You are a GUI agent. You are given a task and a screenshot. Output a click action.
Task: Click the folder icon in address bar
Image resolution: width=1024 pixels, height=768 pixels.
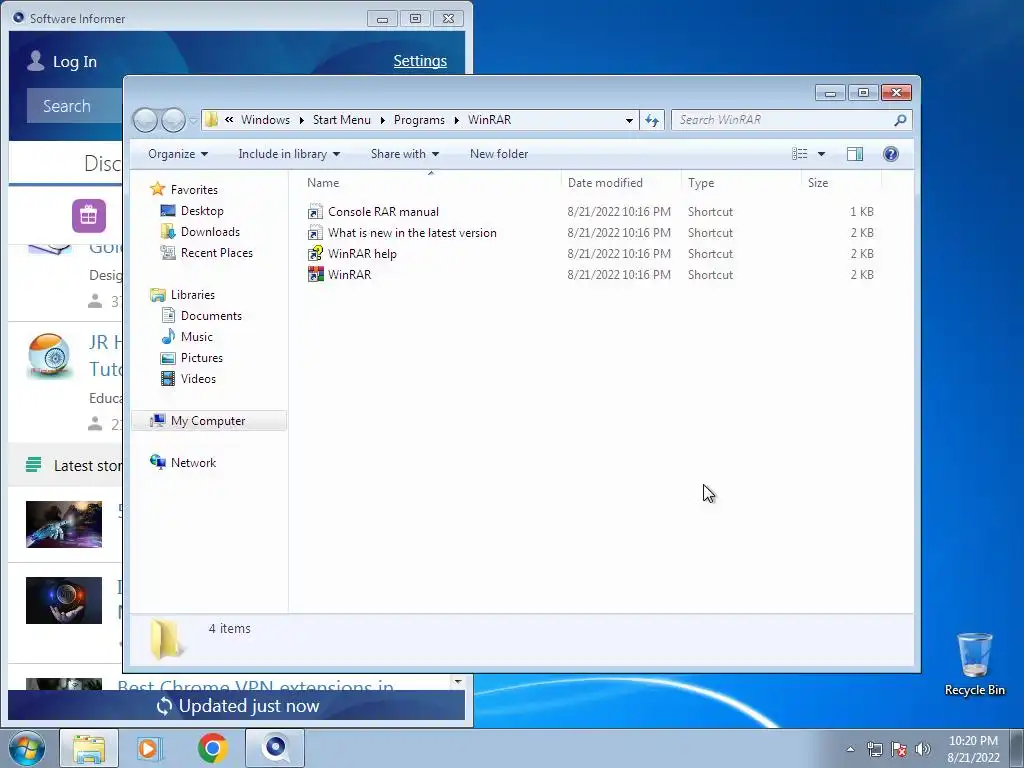[211, 120]
